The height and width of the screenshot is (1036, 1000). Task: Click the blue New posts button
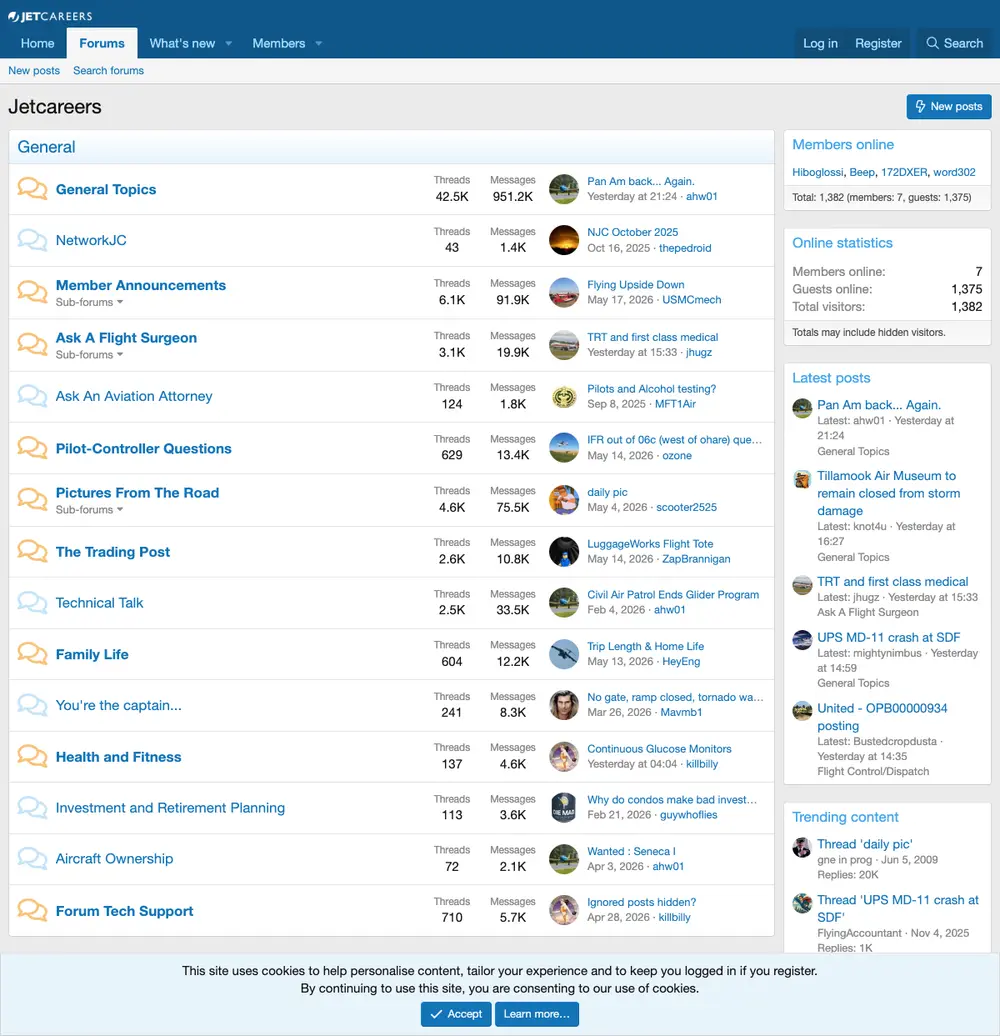coord(949,106)
